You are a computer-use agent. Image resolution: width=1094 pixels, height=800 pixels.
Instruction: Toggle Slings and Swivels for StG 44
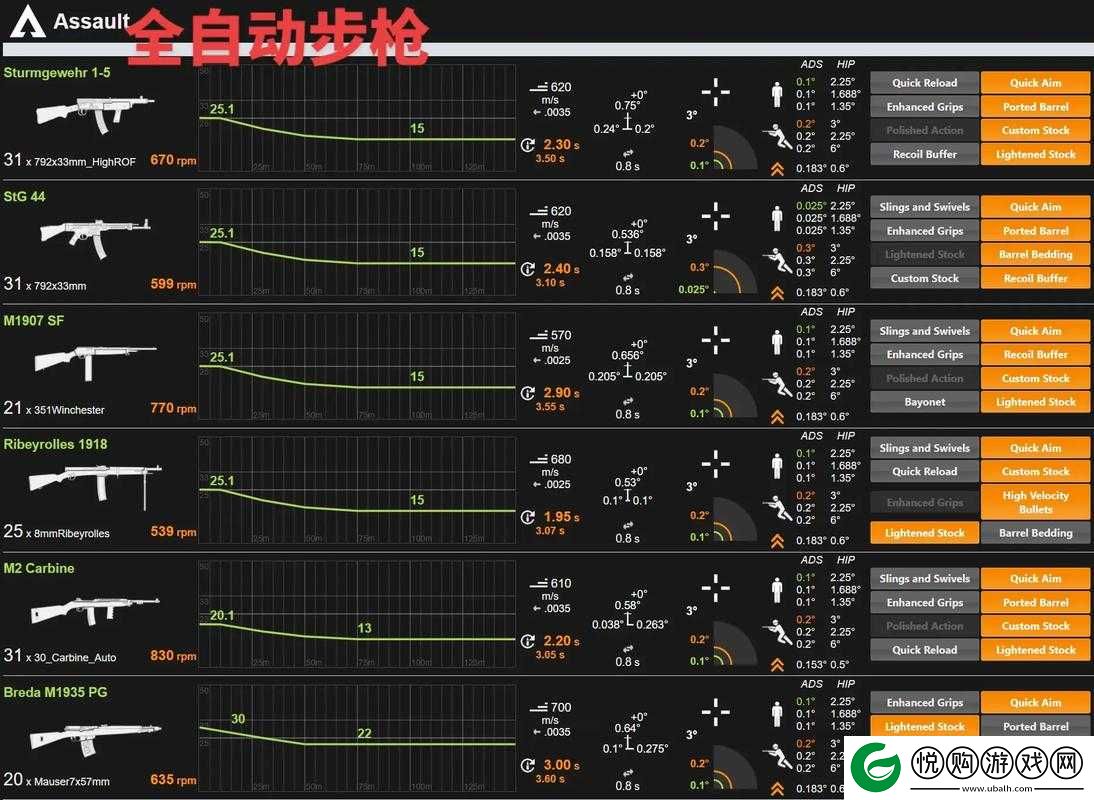click(924, 207)
